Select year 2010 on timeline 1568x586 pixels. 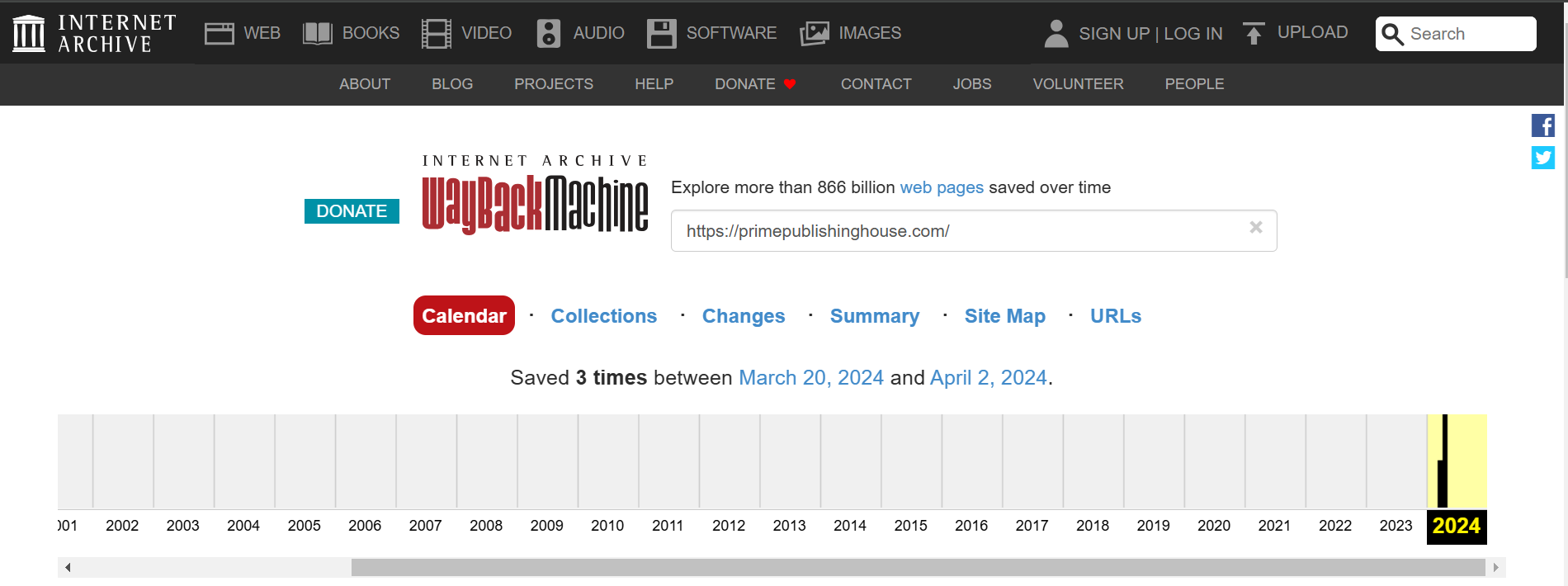pos(607,526)
